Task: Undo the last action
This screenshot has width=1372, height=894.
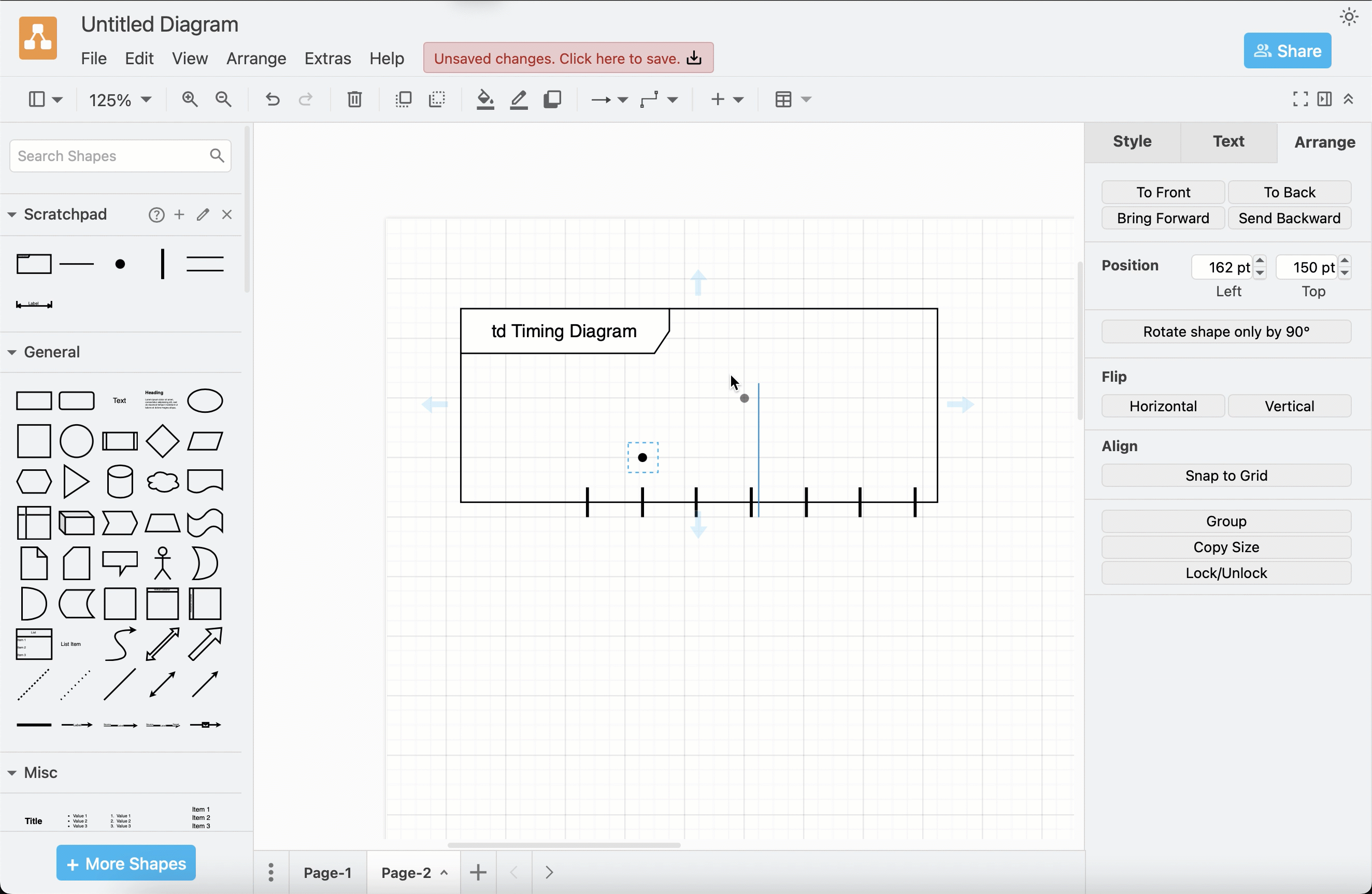Action: pyautogui.click(x=272, y=99)
